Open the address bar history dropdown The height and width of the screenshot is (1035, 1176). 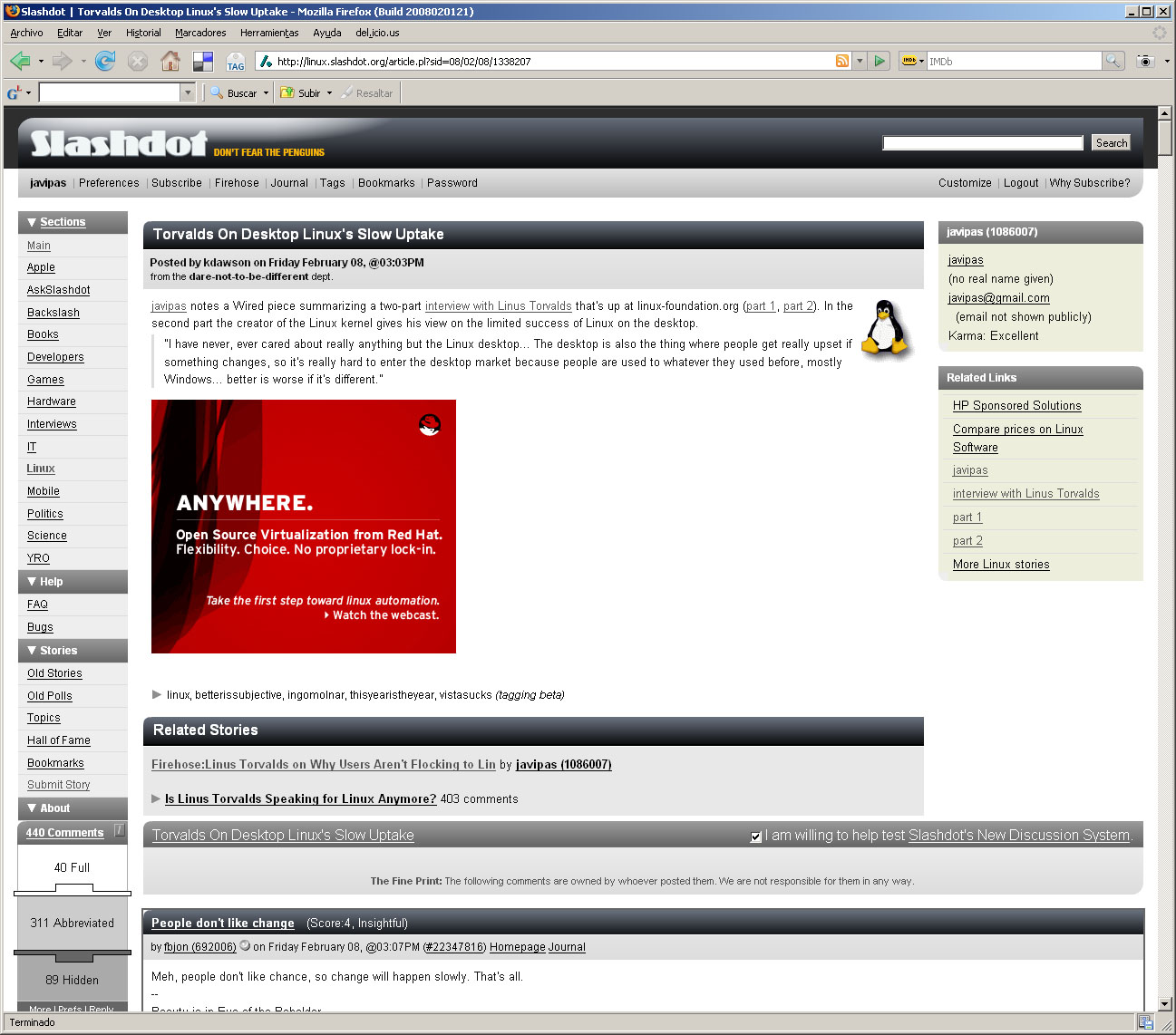coord(860,61)
